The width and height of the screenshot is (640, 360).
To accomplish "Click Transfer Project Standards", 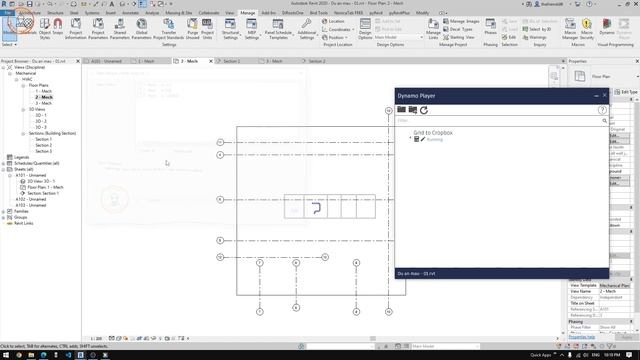I will click(169, 28).
